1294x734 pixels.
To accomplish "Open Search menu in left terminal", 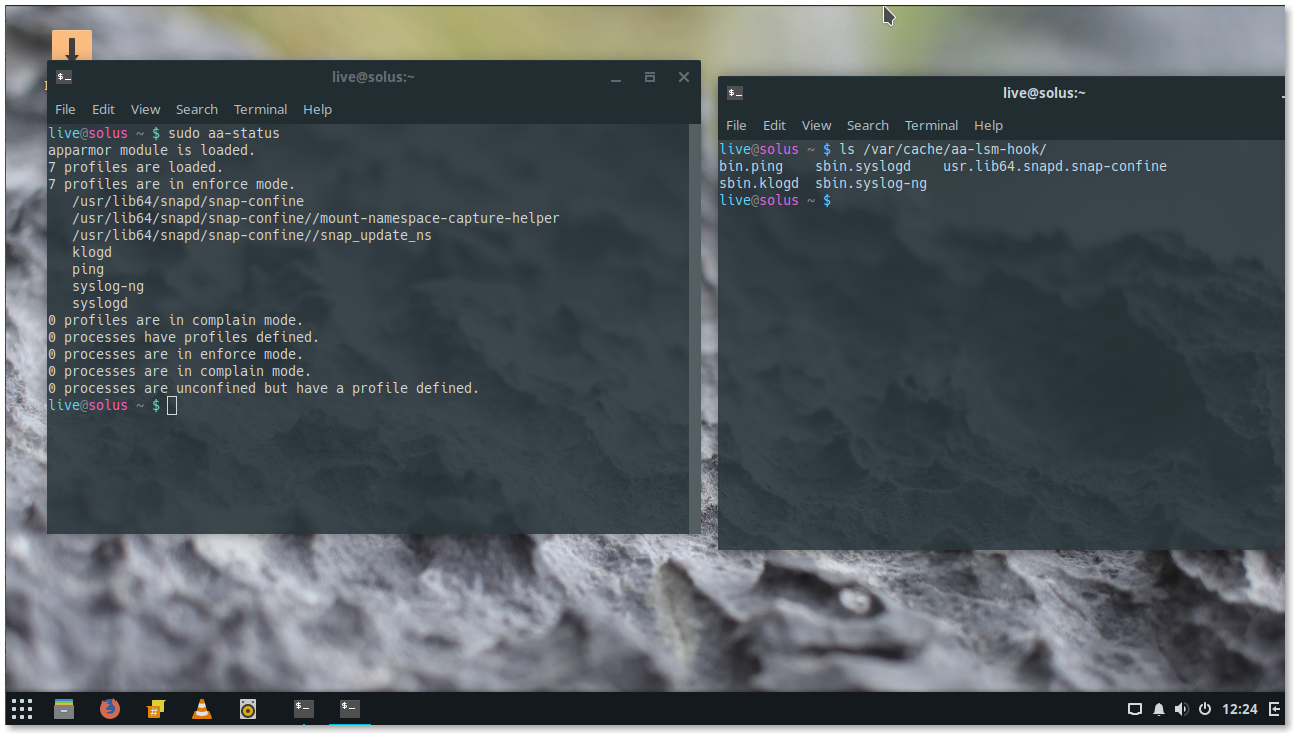I will point(197,109).
